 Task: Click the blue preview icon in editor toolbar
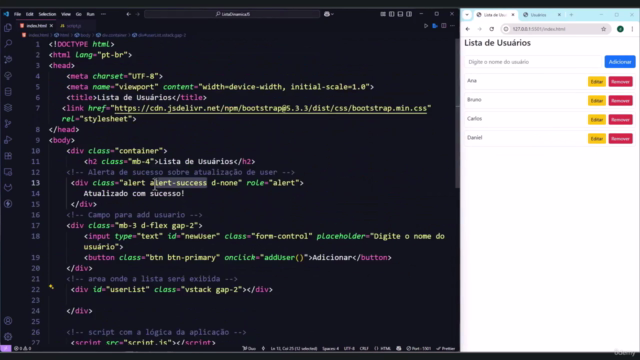[435, 26]
